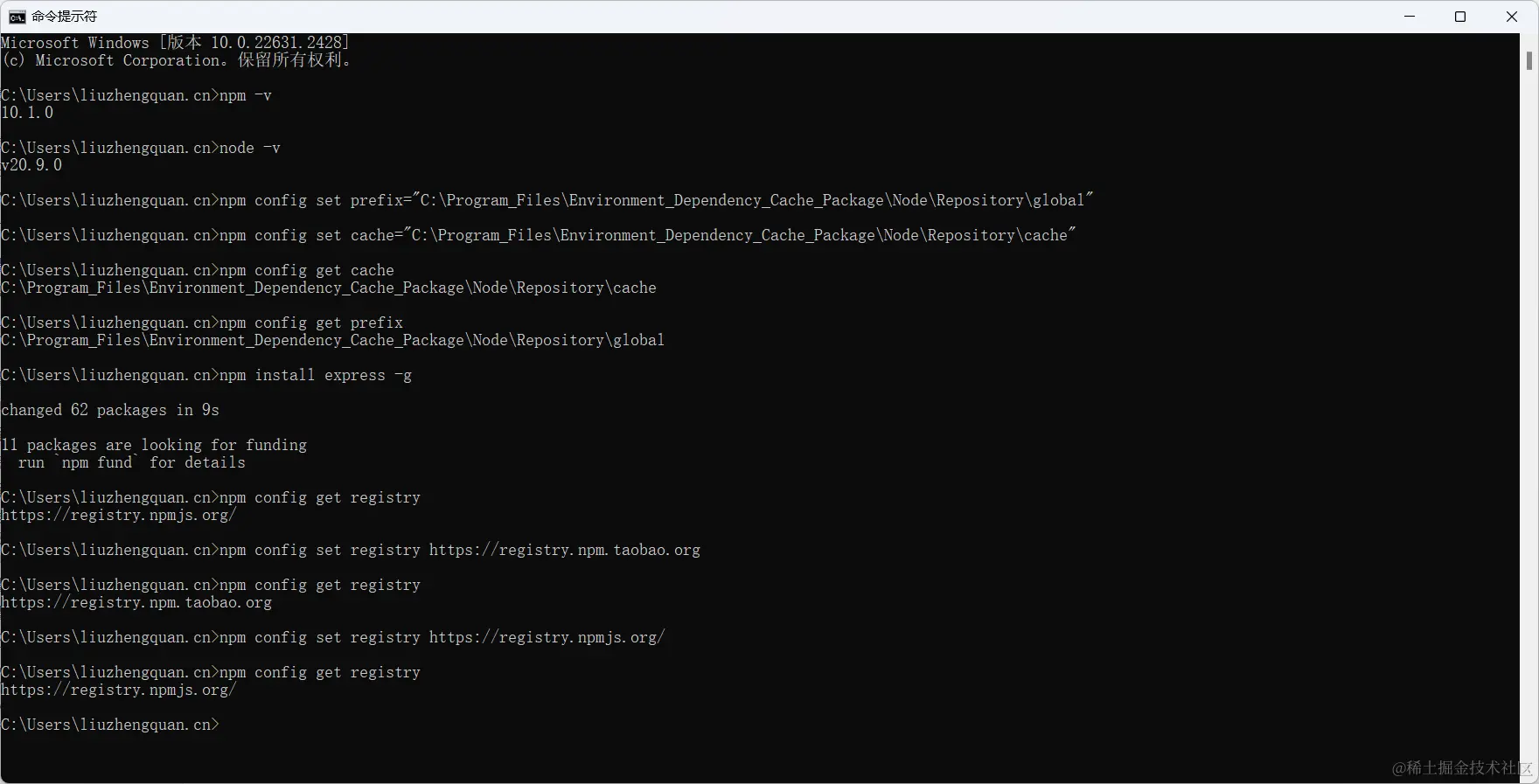
Task: Click the Repository\global path output line
Action: [332, 340]
